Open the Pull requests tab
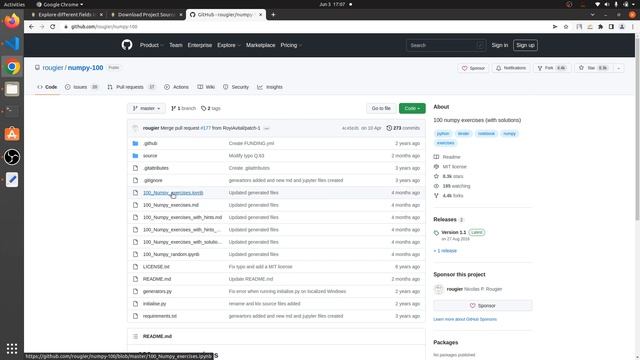This screenshot has height=360, width=640. click(131, 87)
